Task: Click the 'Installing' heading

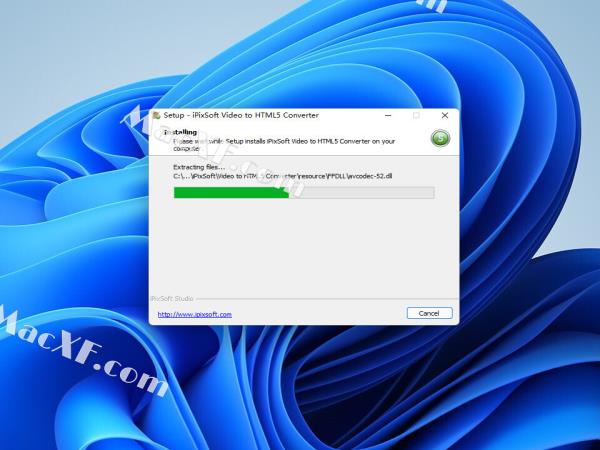Action: pyautogui.click(x=180, y=132)
